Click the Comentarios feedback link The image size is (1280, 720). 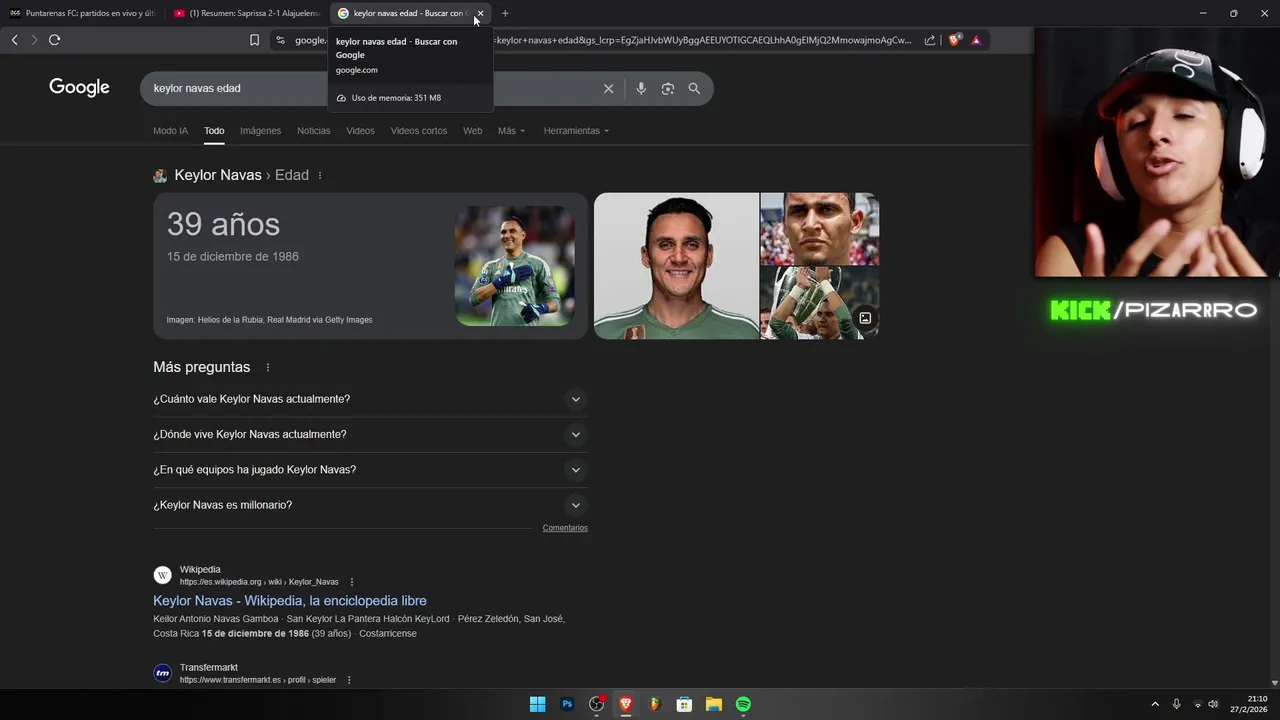(565, 528)
